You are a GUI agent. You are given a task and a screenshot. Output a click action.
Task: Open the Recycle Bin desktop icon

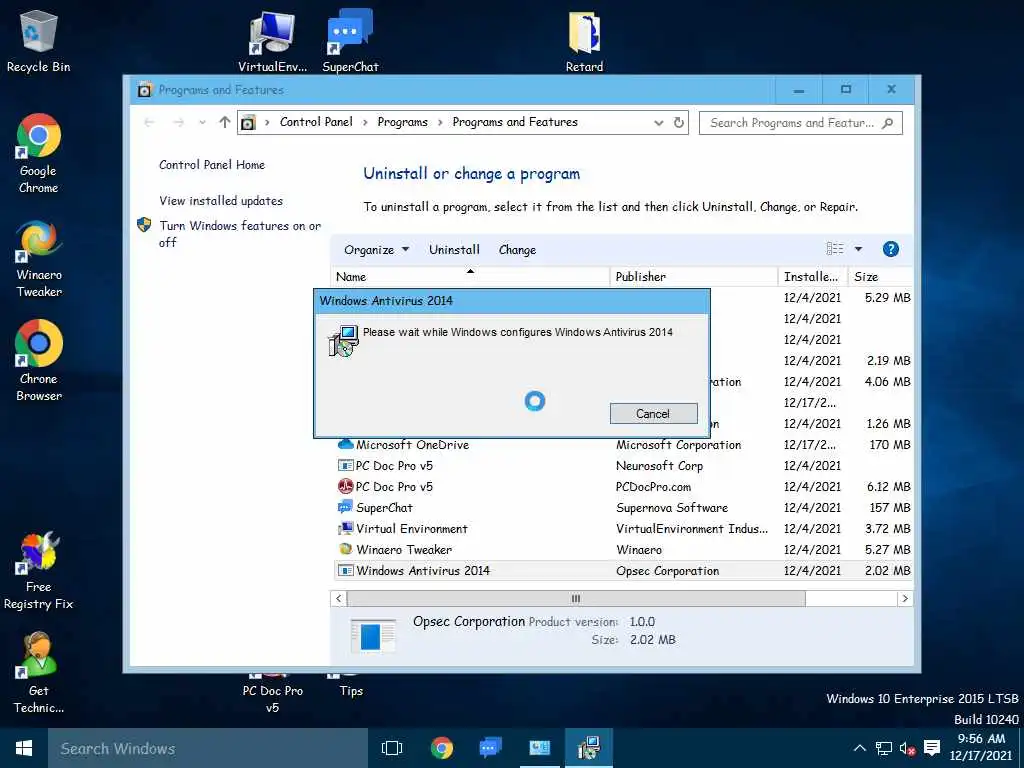tap(39, 41)
